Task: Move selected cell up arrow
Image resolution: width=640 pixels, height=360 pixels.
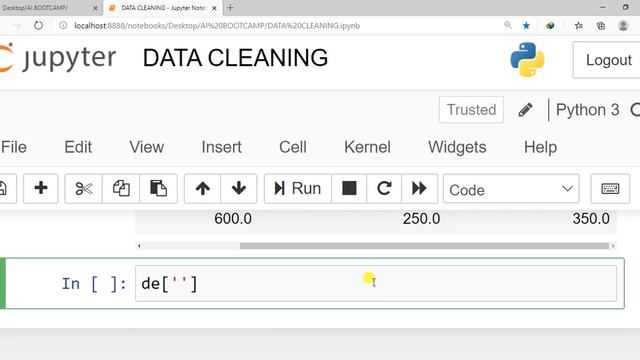Action: 202,189
